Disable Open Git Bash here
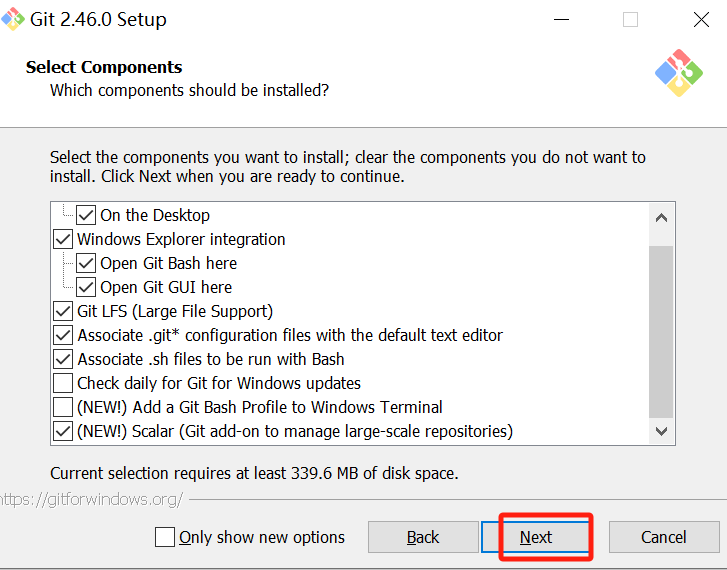 pos(87,263)
